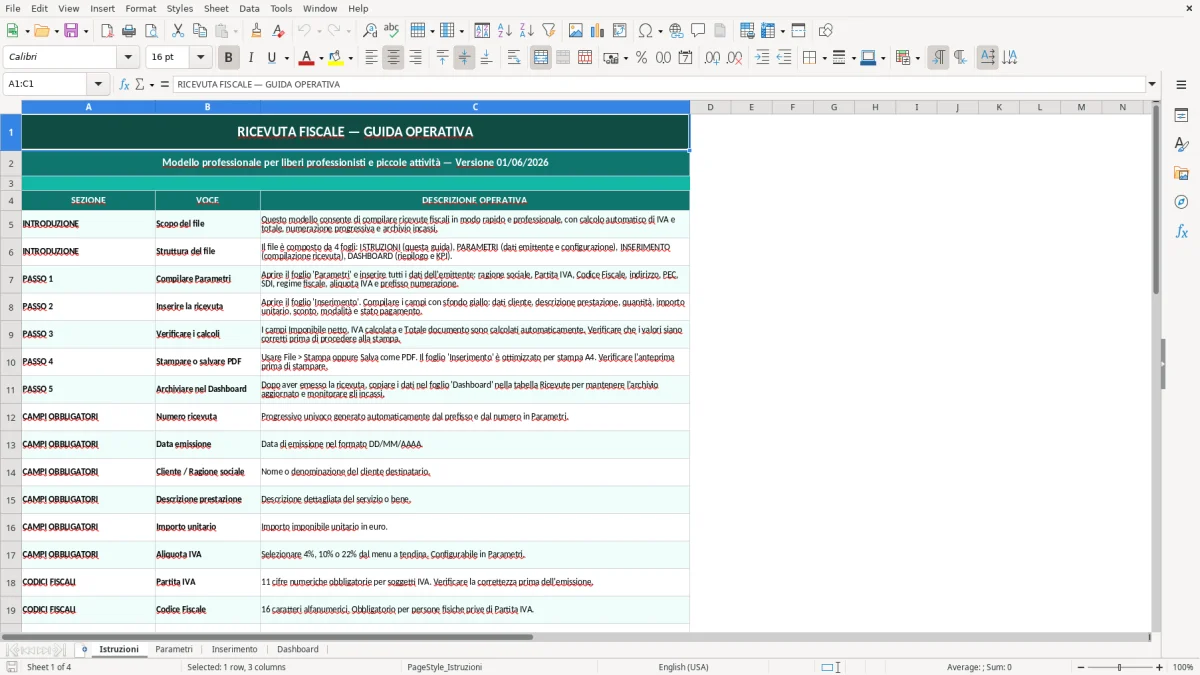The height and width of the screenshot is (675, 1200).
Task: Toggle Center Horizontally alignment
Action: [393, 58]
